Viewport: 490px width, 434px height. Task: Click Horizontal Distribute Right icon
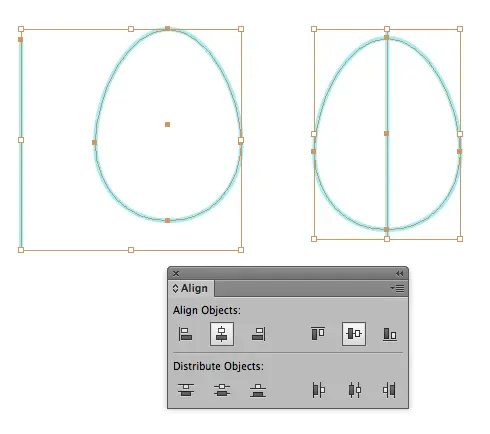click(x=389, y=390)
